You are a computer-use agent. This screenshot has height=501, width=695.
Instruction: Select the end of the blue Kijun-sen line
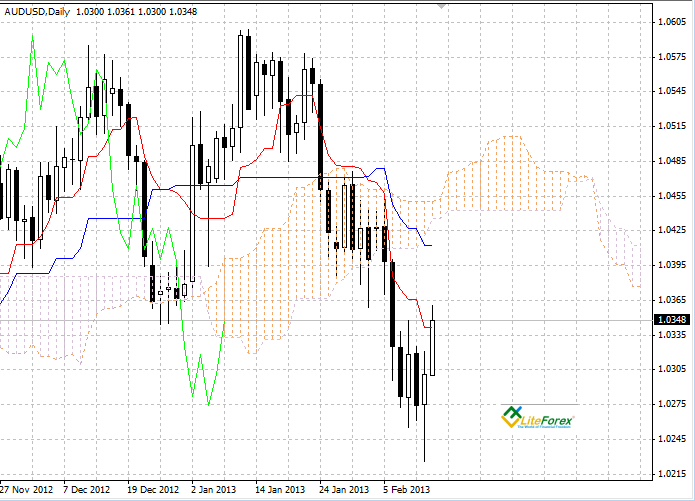[431, 245]
